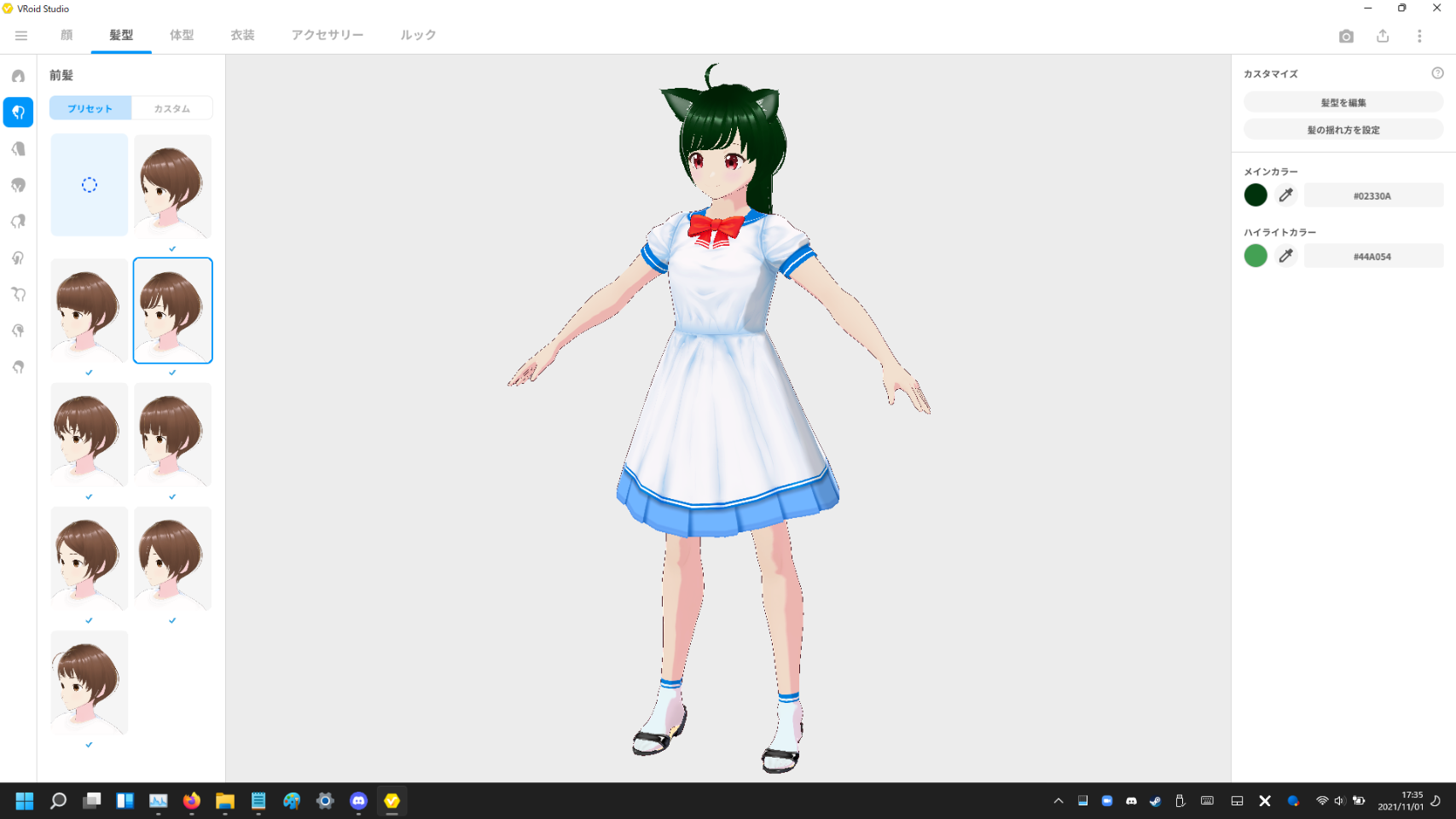Select the topmost hair category sidebar icon
Viewport: 1456px width, 819px height.
18,76
